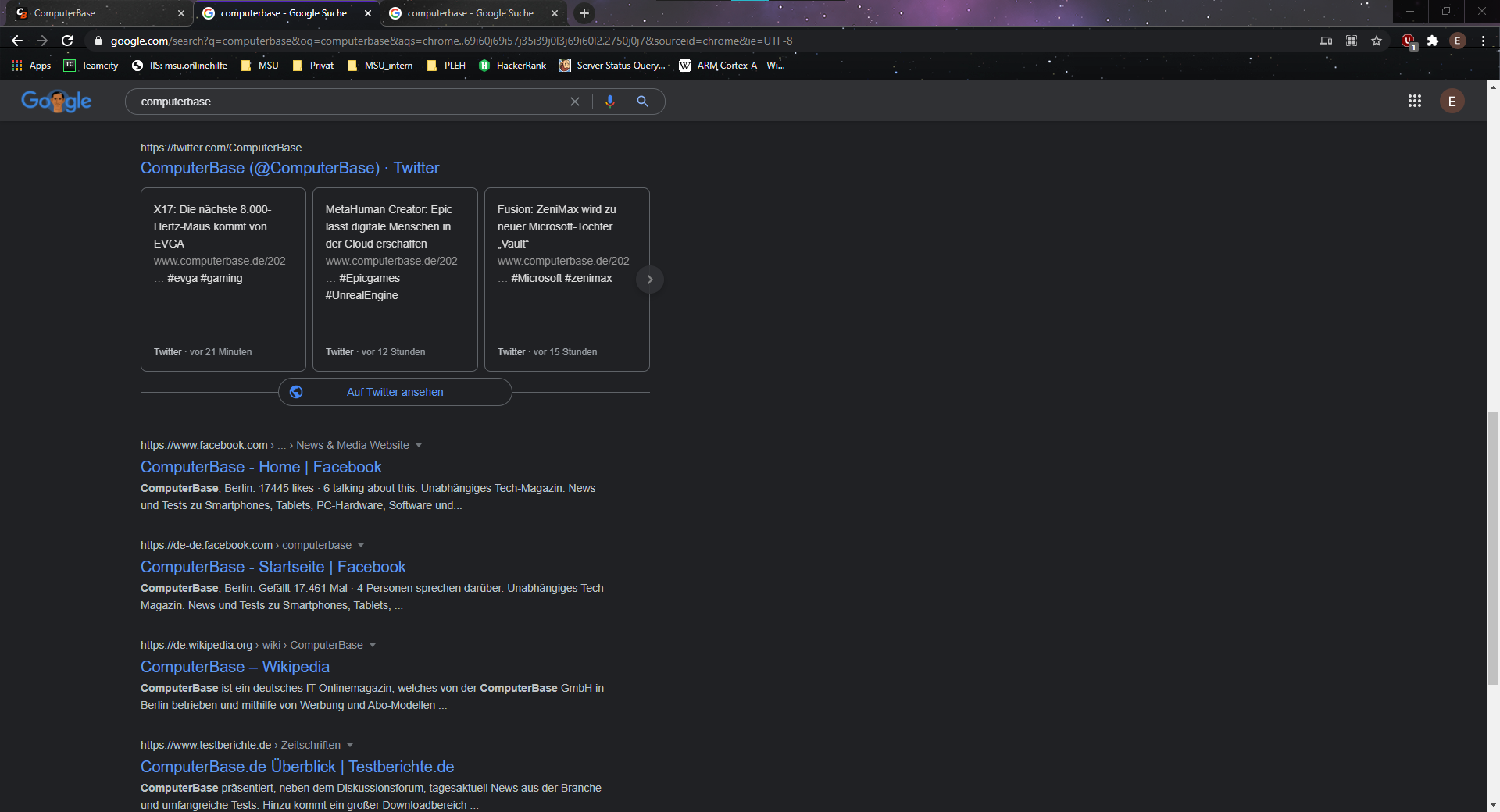This screenshot has width=1500, height=812.
Task: Go to Google home via the logo
Action: [x=56, y=101]
